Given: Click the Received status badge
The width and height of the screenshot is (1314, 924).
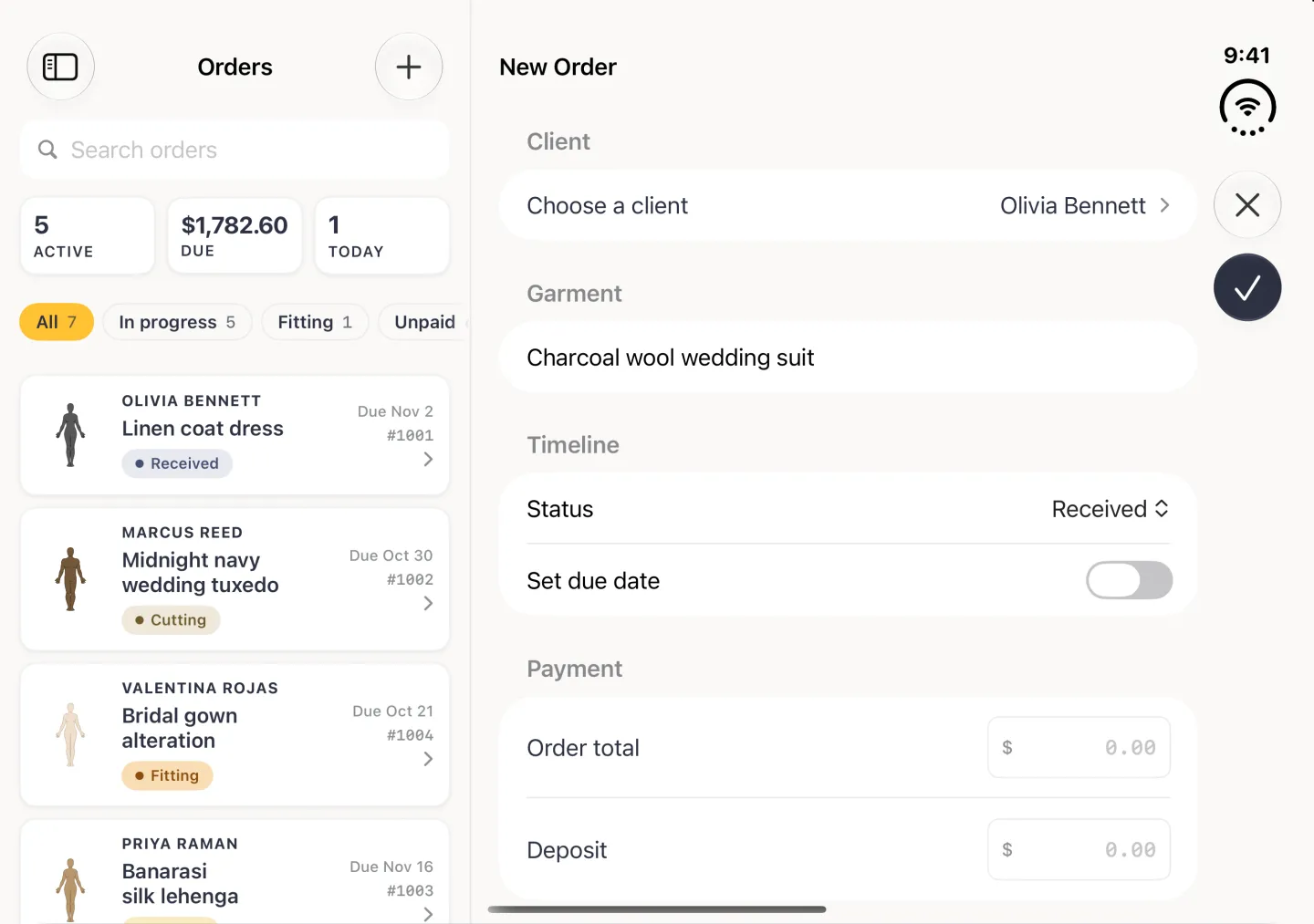Looking at the screenshot, I should point(177,463).
